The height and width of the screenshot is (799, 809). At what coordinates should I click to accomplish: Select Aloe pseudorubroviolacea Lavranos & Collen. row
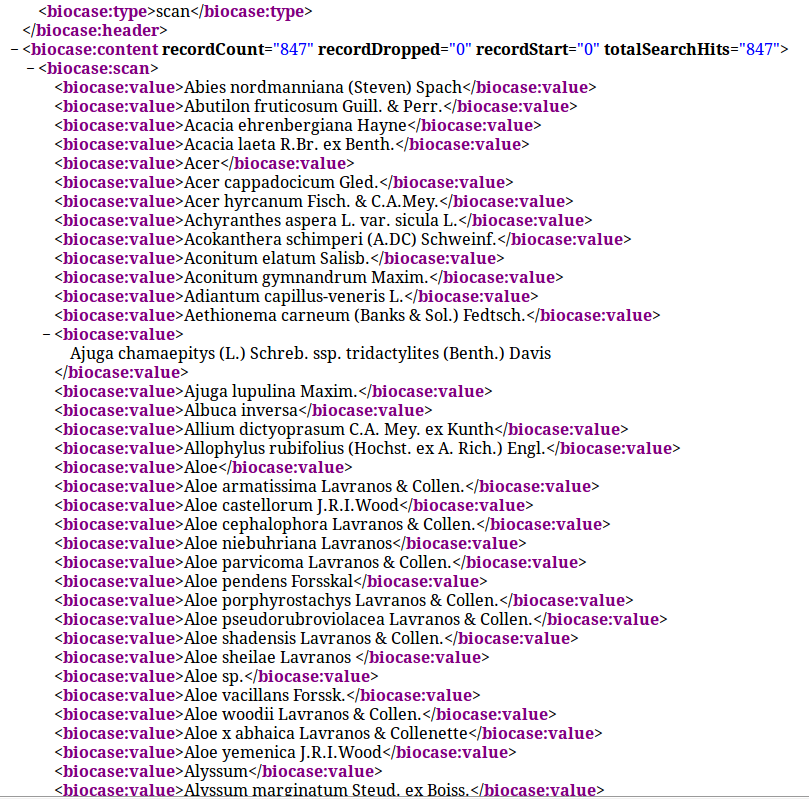(361, 619)
